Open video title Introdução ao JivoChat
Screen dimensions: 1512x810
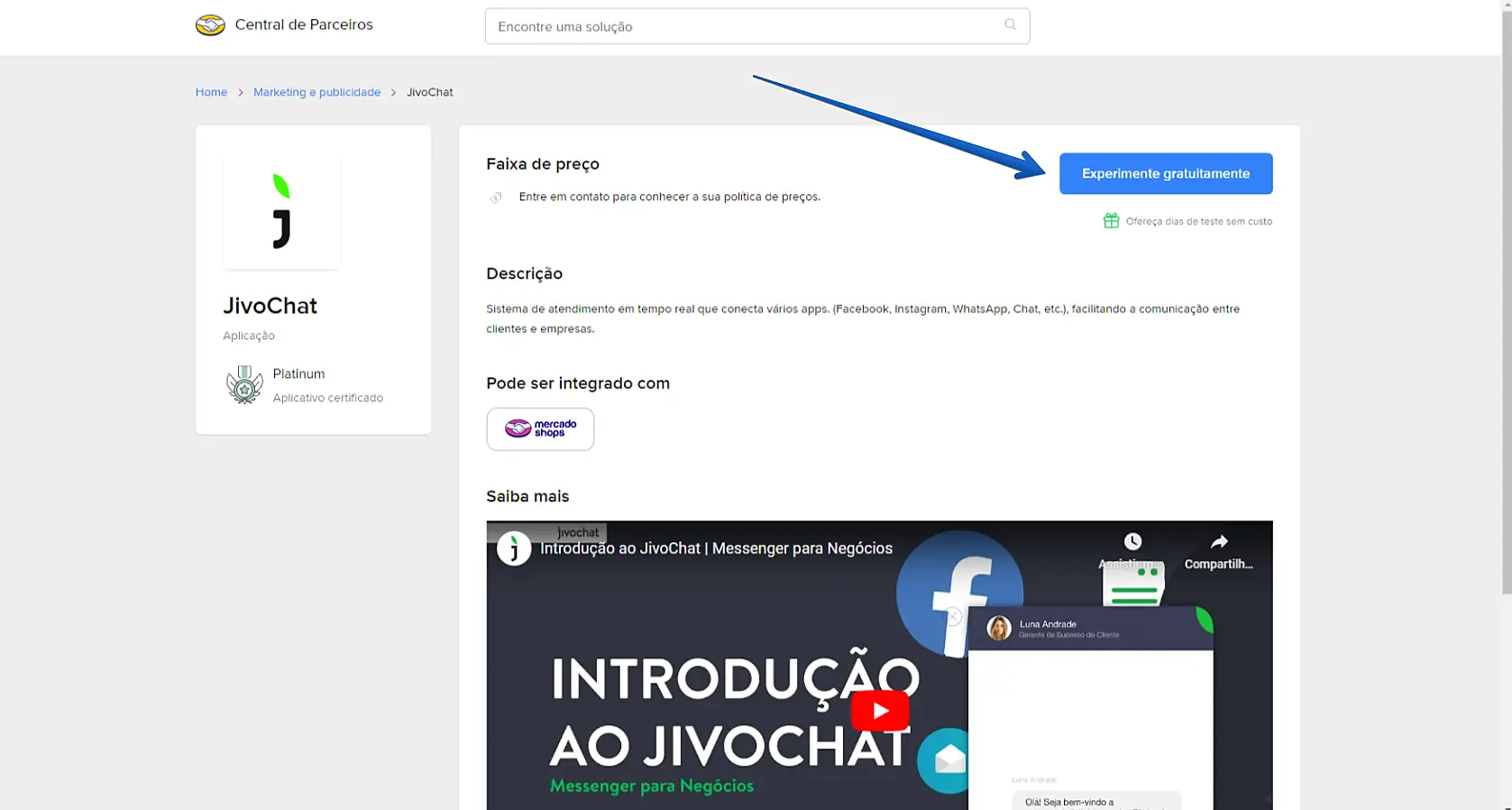[716, 548]
